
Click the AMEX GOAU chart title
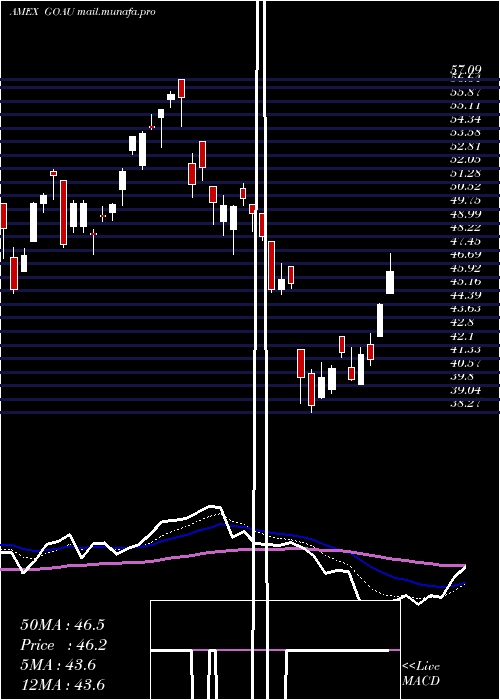point(42,12)
